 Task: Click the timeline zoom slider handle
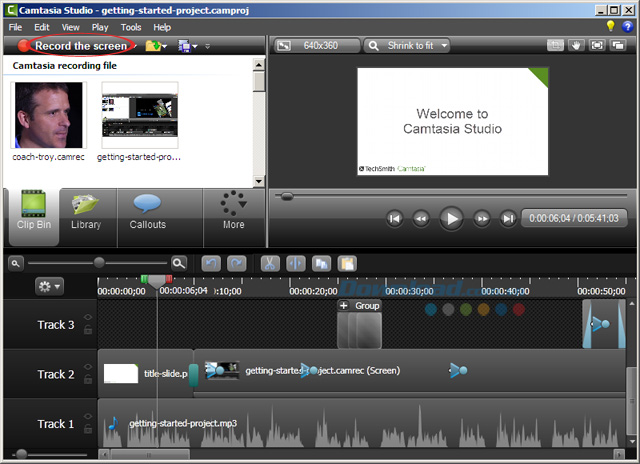pyautogui.click(x=99, y=262)
